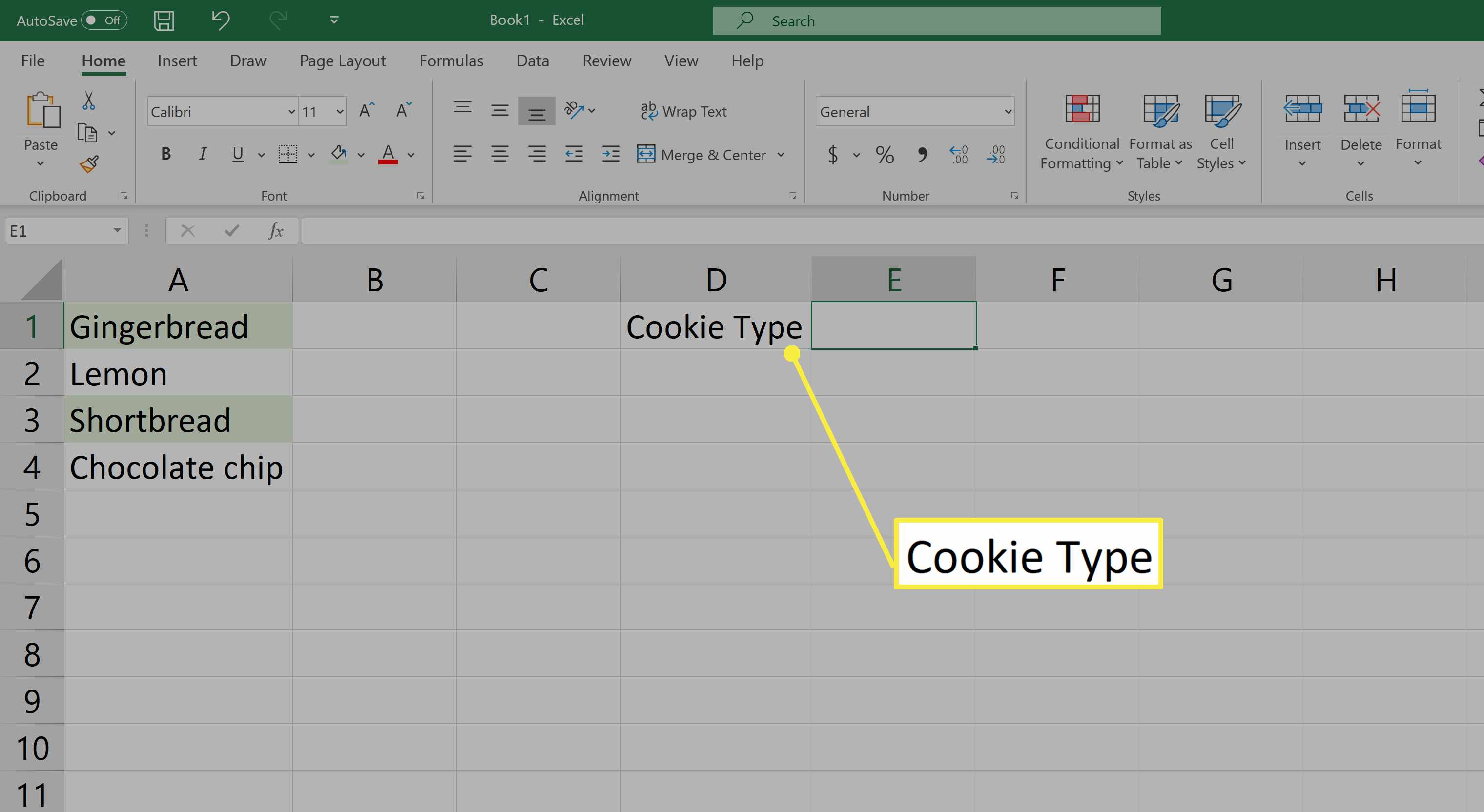Toggle the AutoSave switch

coord(103,20)
